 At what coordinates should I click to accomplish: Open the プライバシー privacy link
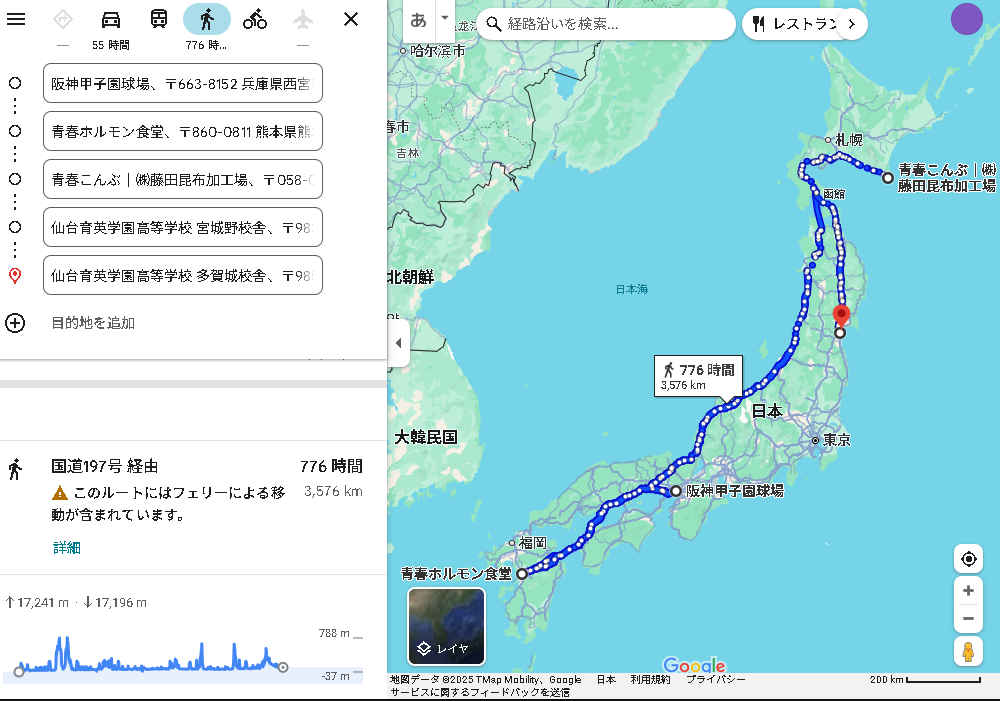(716, 679)
